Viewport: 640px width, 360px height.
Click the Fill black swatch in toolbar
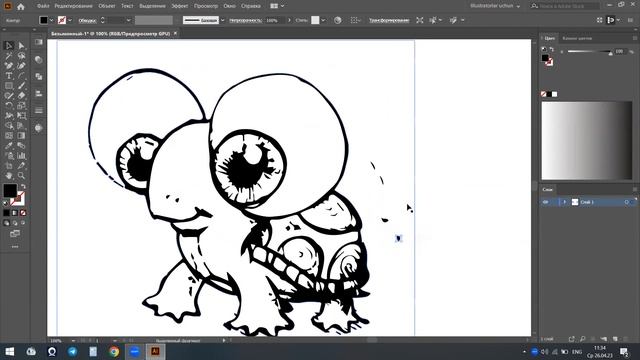10,190
